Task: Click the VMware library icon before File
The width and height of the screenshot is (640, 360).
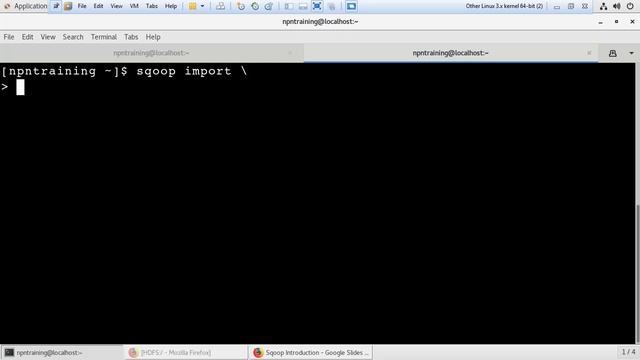Action: [68, 6]
